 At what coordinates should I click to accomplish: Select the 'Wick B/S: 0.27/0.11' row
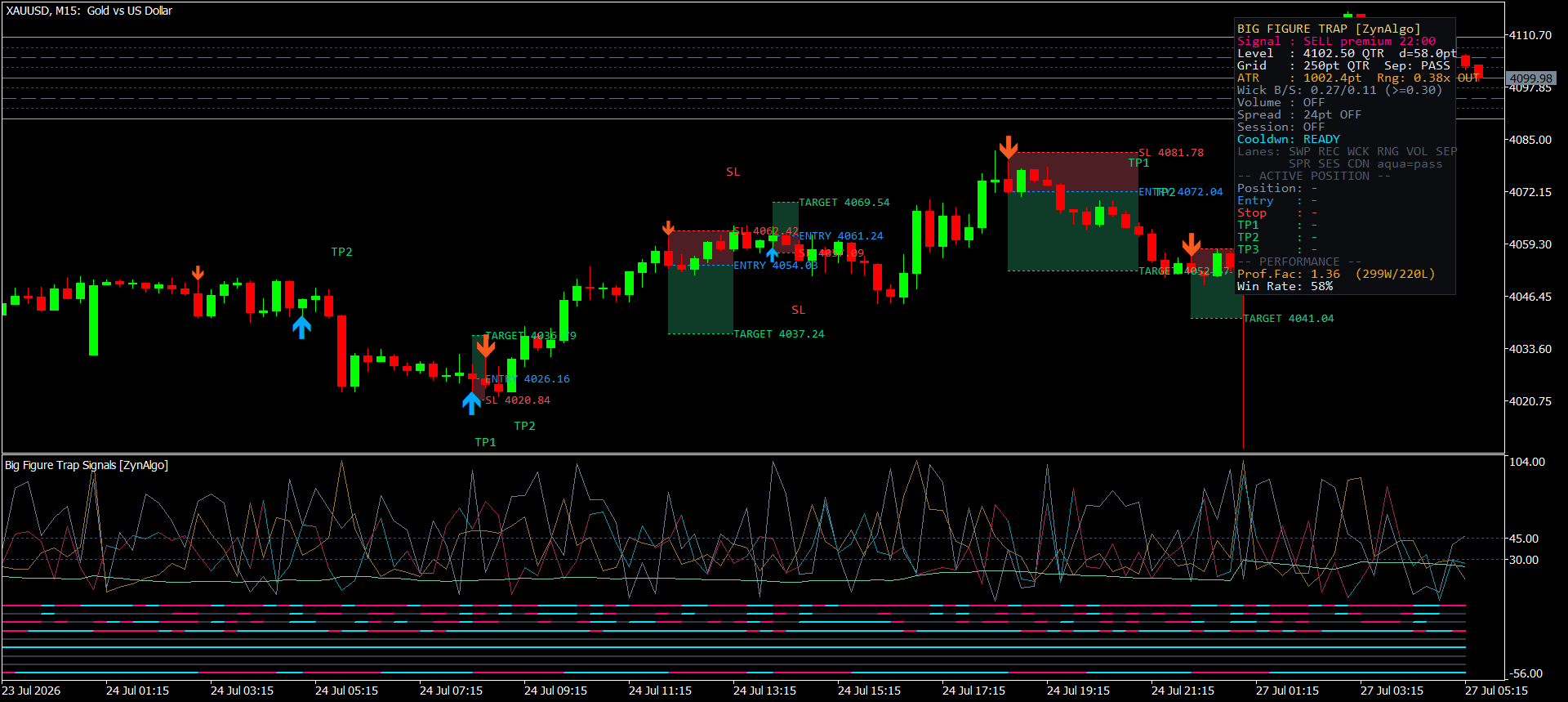pos(1340,90)
